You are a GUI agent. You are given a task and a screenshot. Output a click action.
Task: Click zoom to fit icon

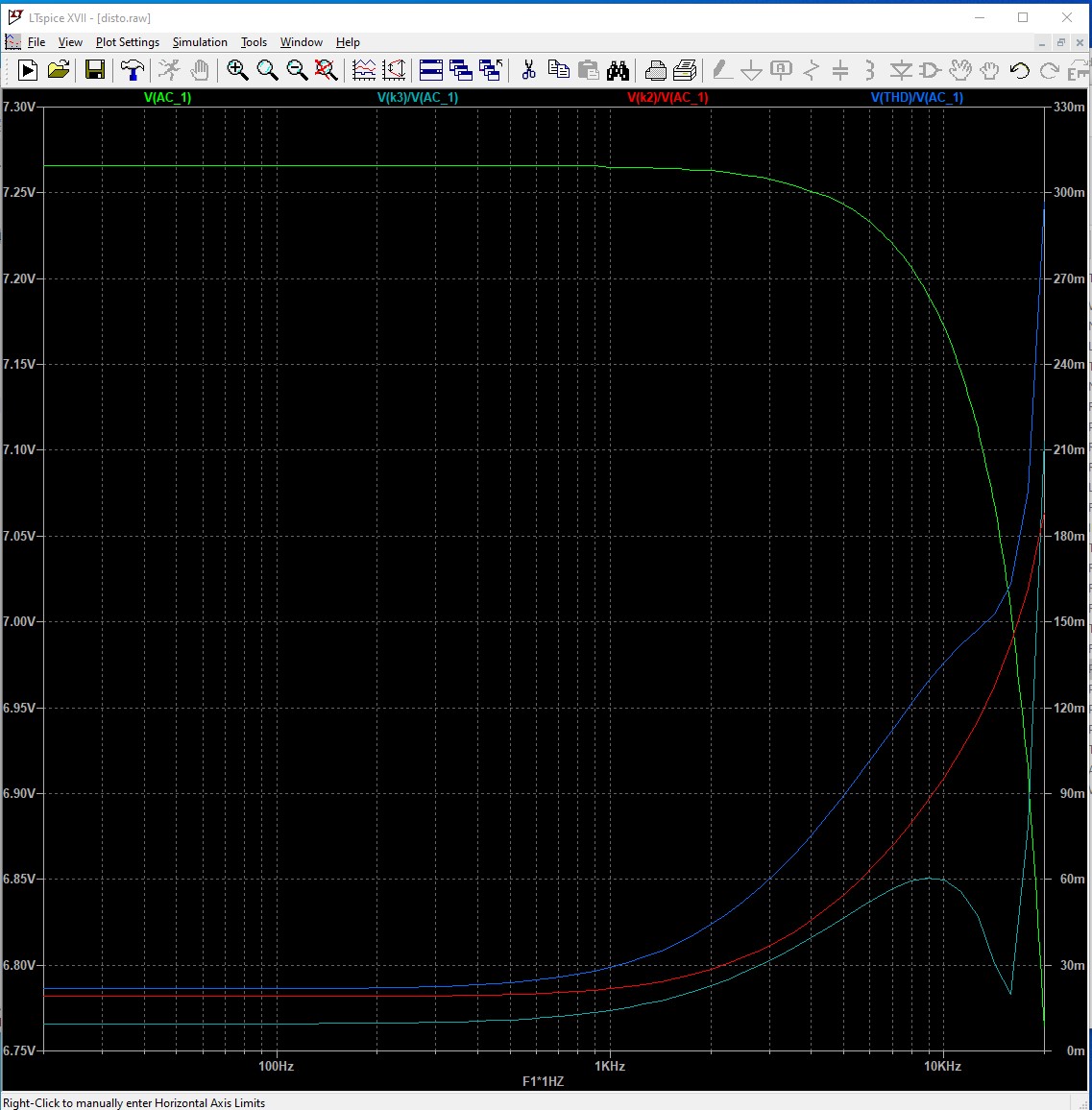(x=326, y=69)
